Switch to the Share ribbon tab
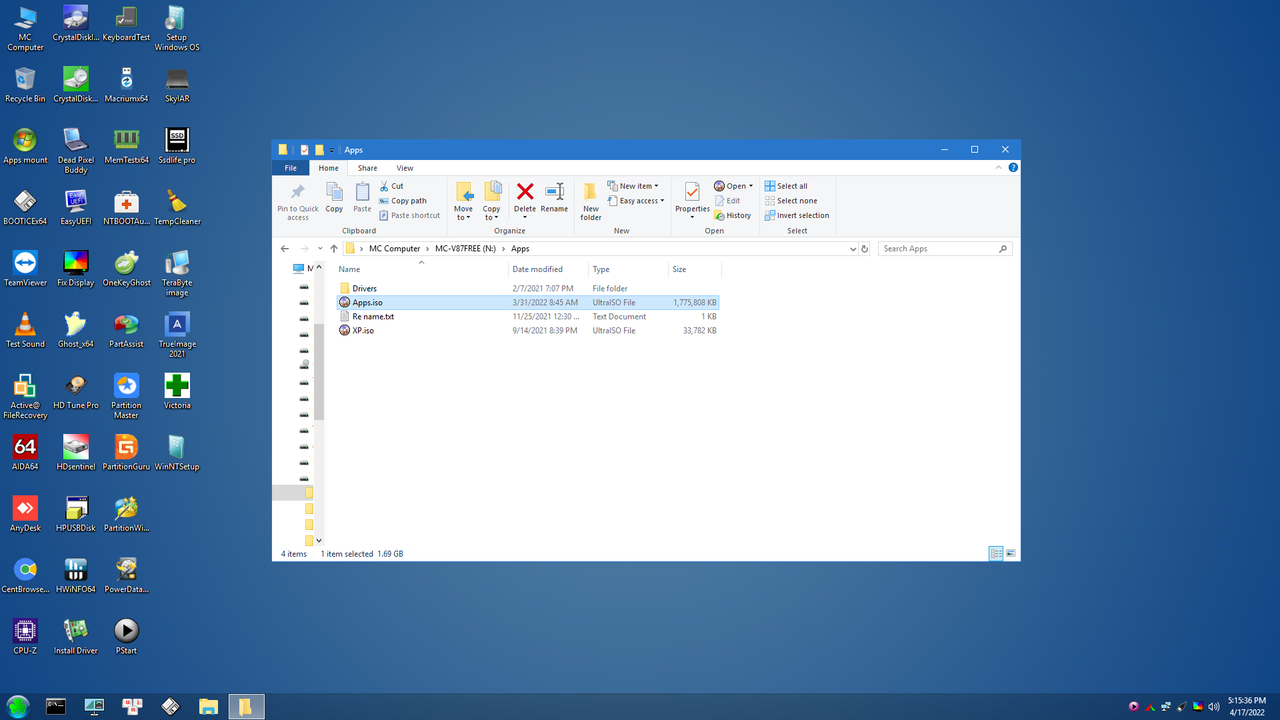Screen dimensions: 1280x720 (x=367, y=168)
